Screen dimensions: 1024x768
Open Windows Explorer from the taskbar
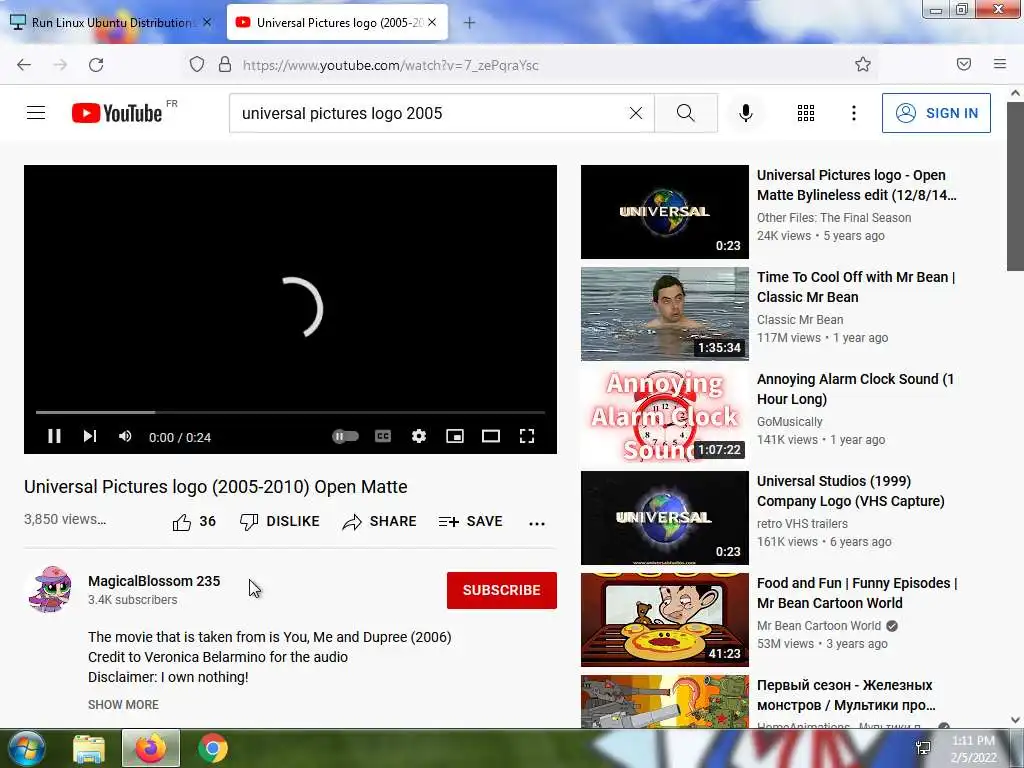coord(89,748)
